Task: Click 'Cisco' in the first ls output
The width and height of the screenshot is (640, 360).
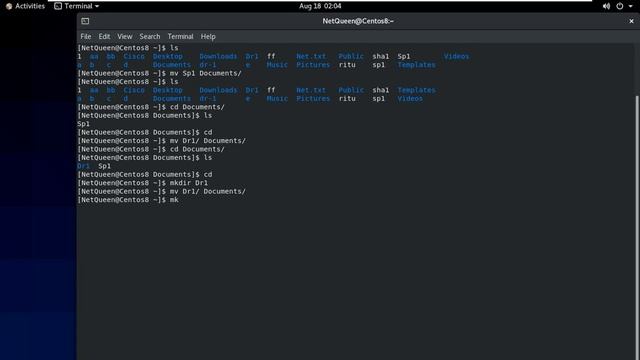Action: pyautogui.click(x=134, y=56)
